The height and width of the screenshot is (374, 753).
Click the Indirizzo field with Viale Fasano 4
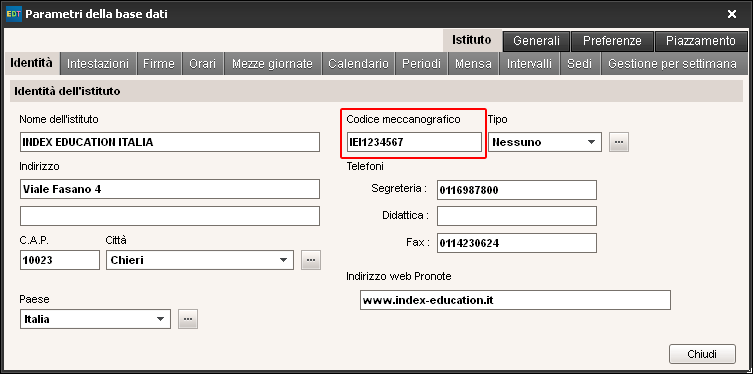point(170,189)
